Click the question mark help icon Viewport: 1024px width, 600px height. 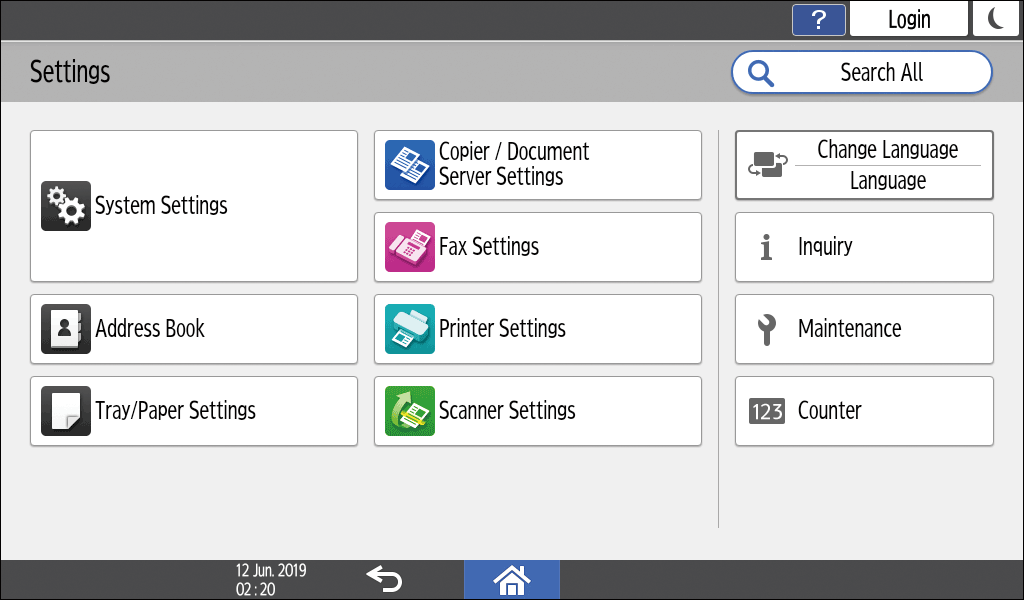818,19
